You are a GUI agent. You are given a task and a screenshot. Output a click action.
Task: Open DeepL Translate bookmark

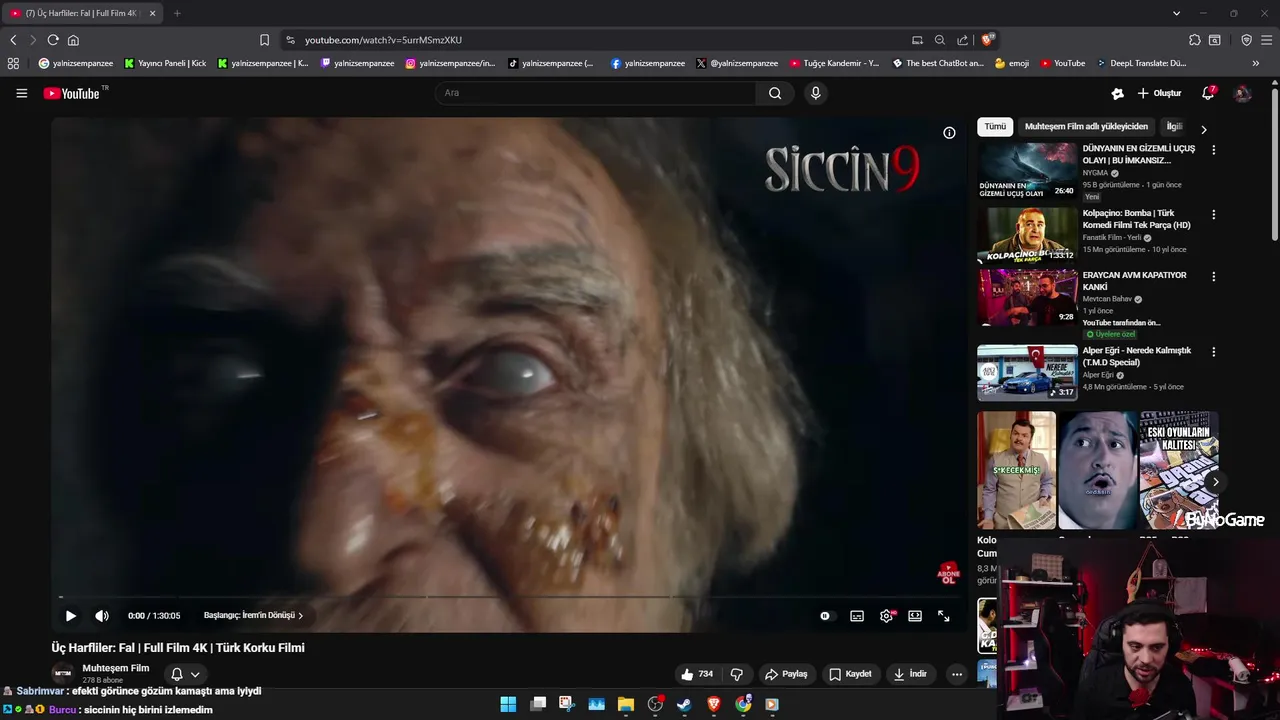click(x=1142, y=63)
